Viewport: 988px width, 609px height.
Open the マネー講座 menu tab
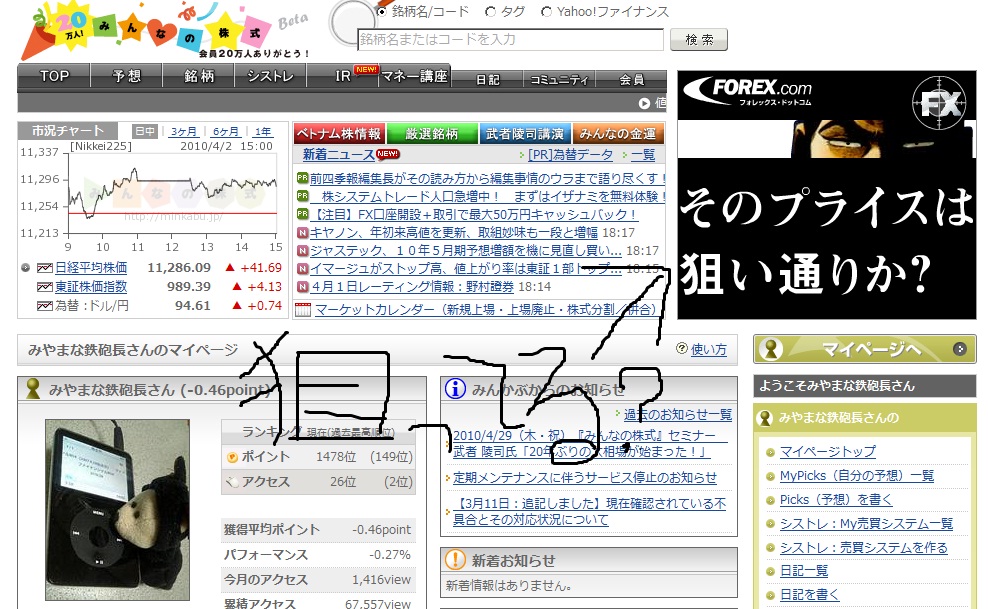(x=415, y=76)
